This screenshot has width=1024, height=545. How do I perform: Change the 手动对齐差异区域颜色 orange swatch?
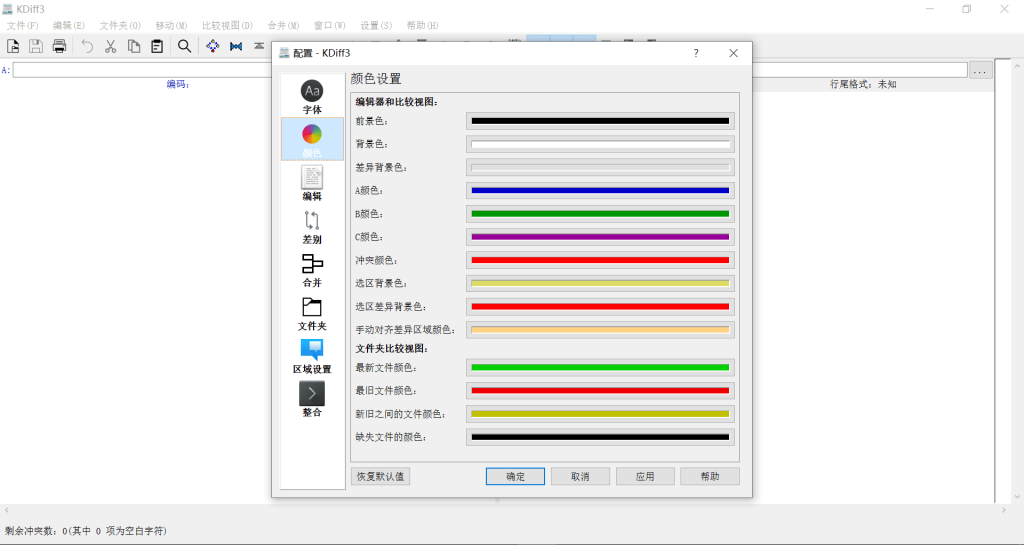point(600,330)
